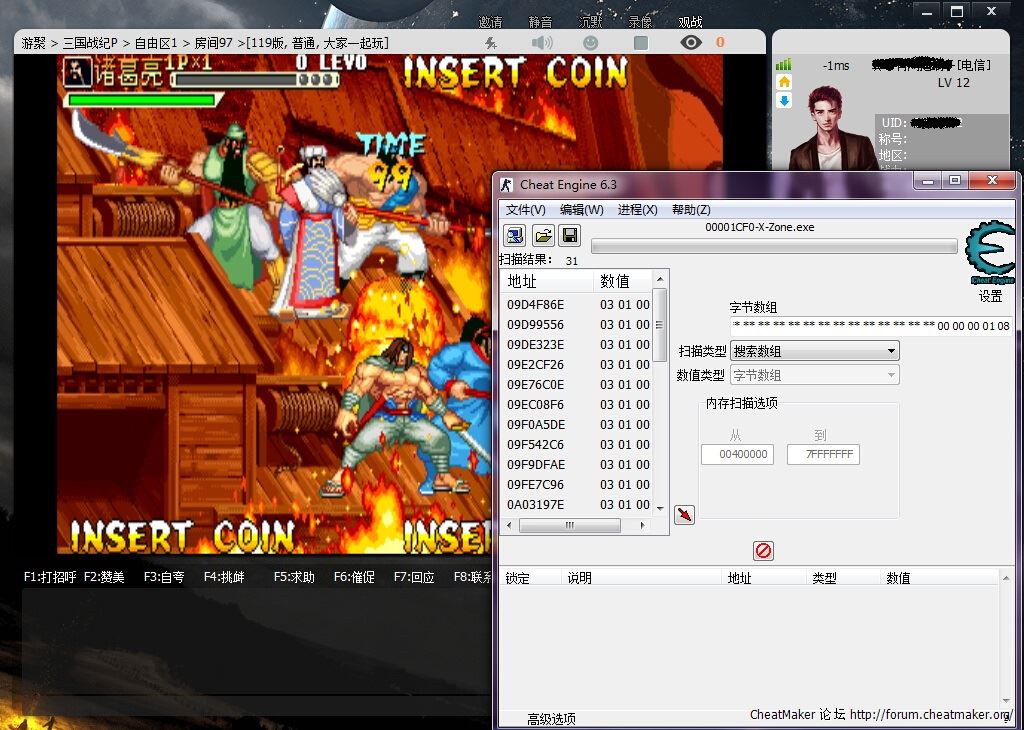Click the floppy disk save icon
Screen dimensions: 1024x730
569,236
